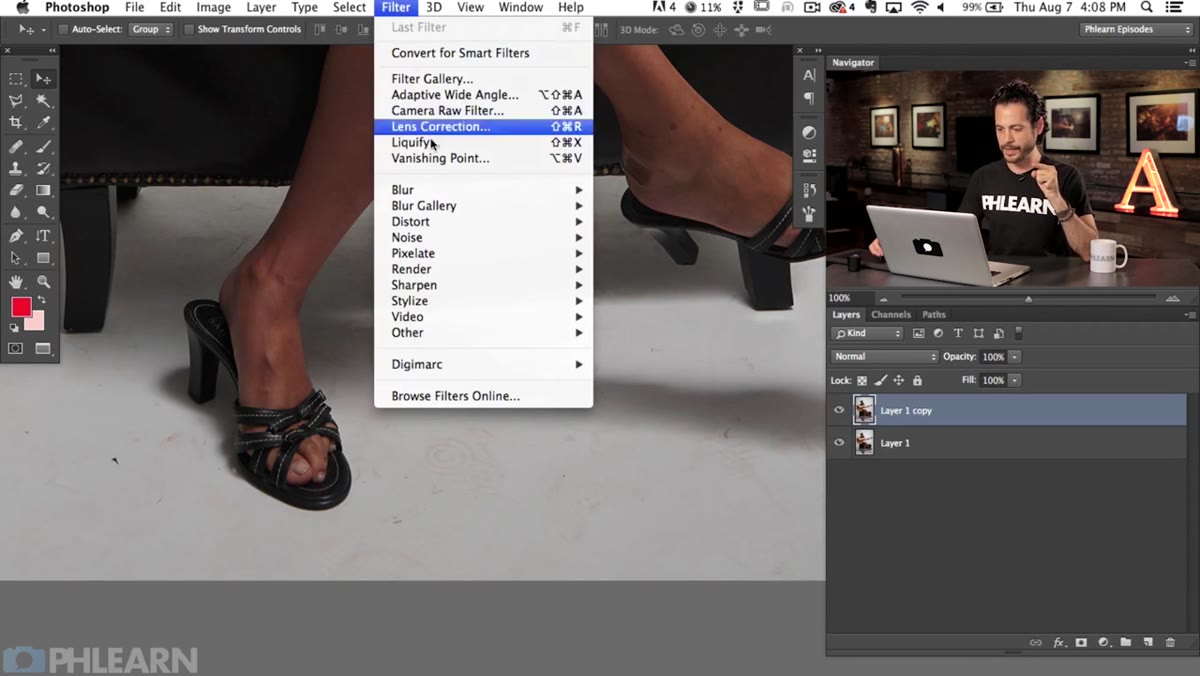Select the Move tool in toolbox
This screenshot has height=676, width=1200.
(43, 79)
